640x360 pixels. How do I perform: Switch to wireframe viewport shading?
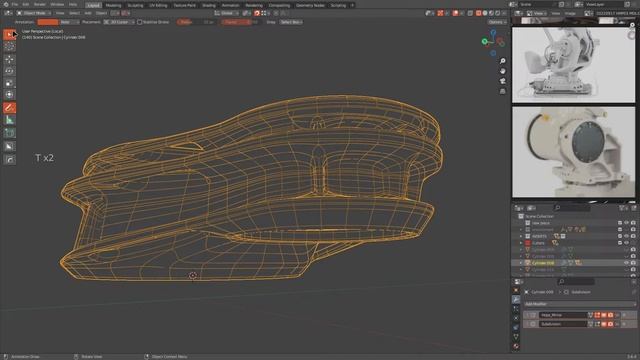[x=478, y=13]
